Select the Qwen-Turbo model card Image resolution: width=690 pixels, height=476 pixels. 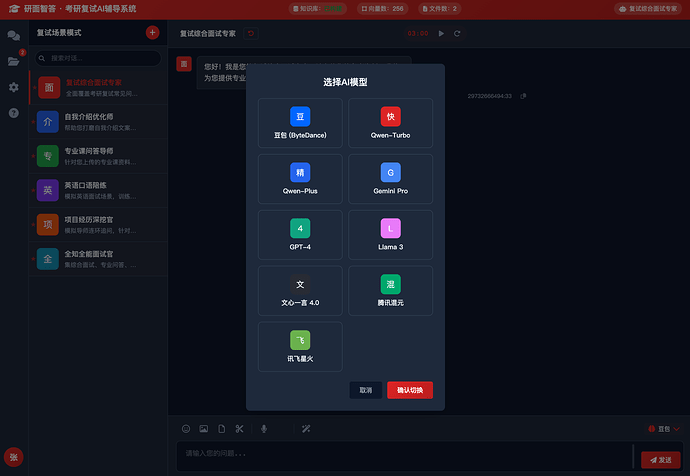click(390, 123)
